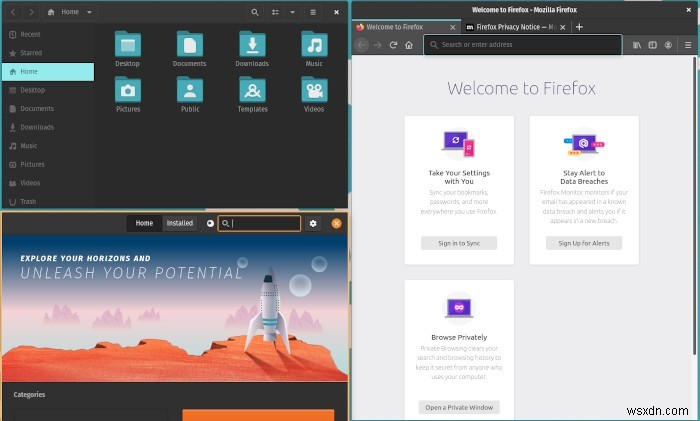The width and height of the screenshot is (700, 421).
Task: Open view options dropdown arrow in Files
Action: 292,12
